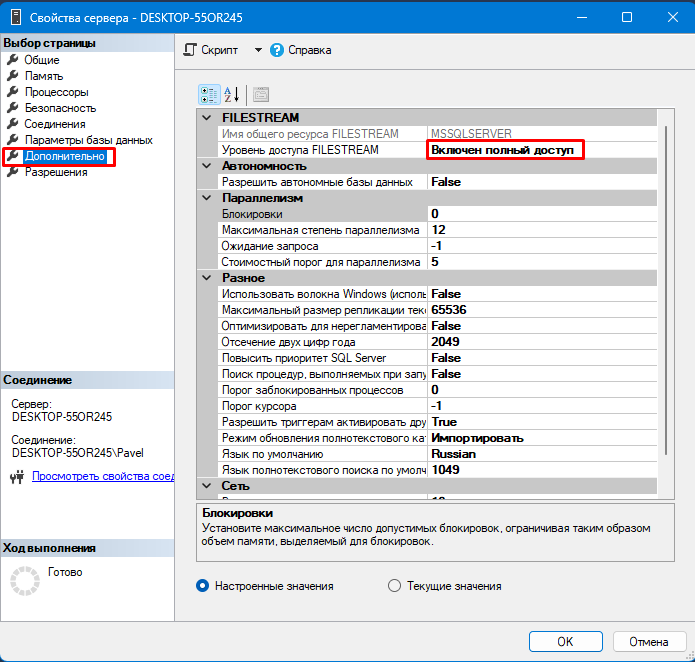
Task: Click the Скрипт script icon
Action: point(190,50)
